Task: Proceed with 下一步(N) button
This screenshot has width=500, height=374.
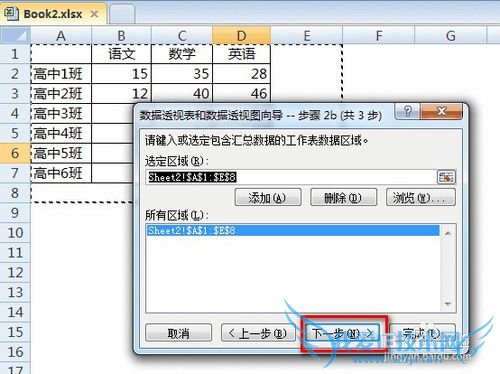Action: (343, 333)
